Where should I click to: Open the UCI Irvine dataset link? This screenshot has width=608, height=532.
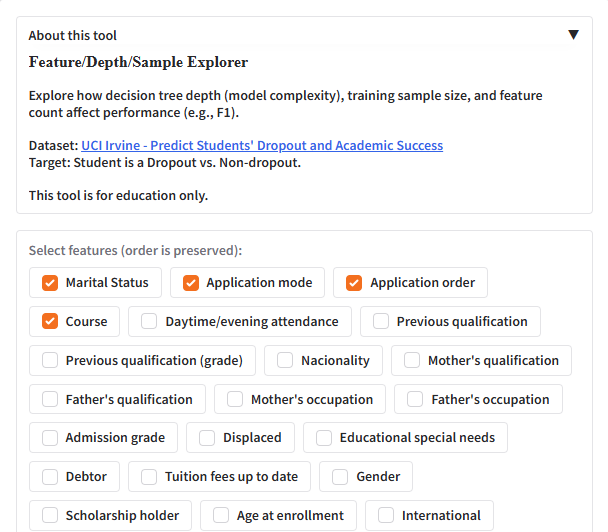[x=262, y=146]
